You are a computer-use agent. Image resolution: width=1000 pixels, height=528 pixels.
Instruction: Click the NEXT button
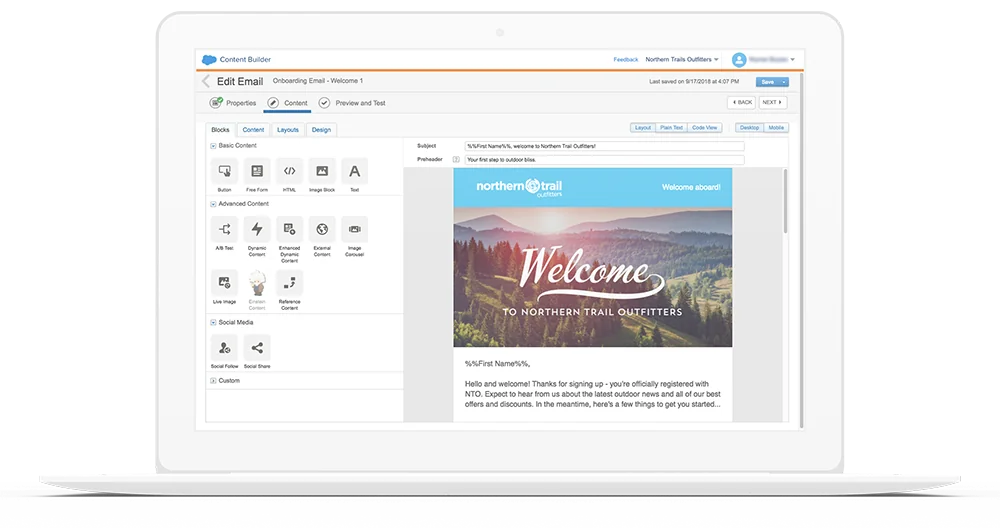click(773, 102)
